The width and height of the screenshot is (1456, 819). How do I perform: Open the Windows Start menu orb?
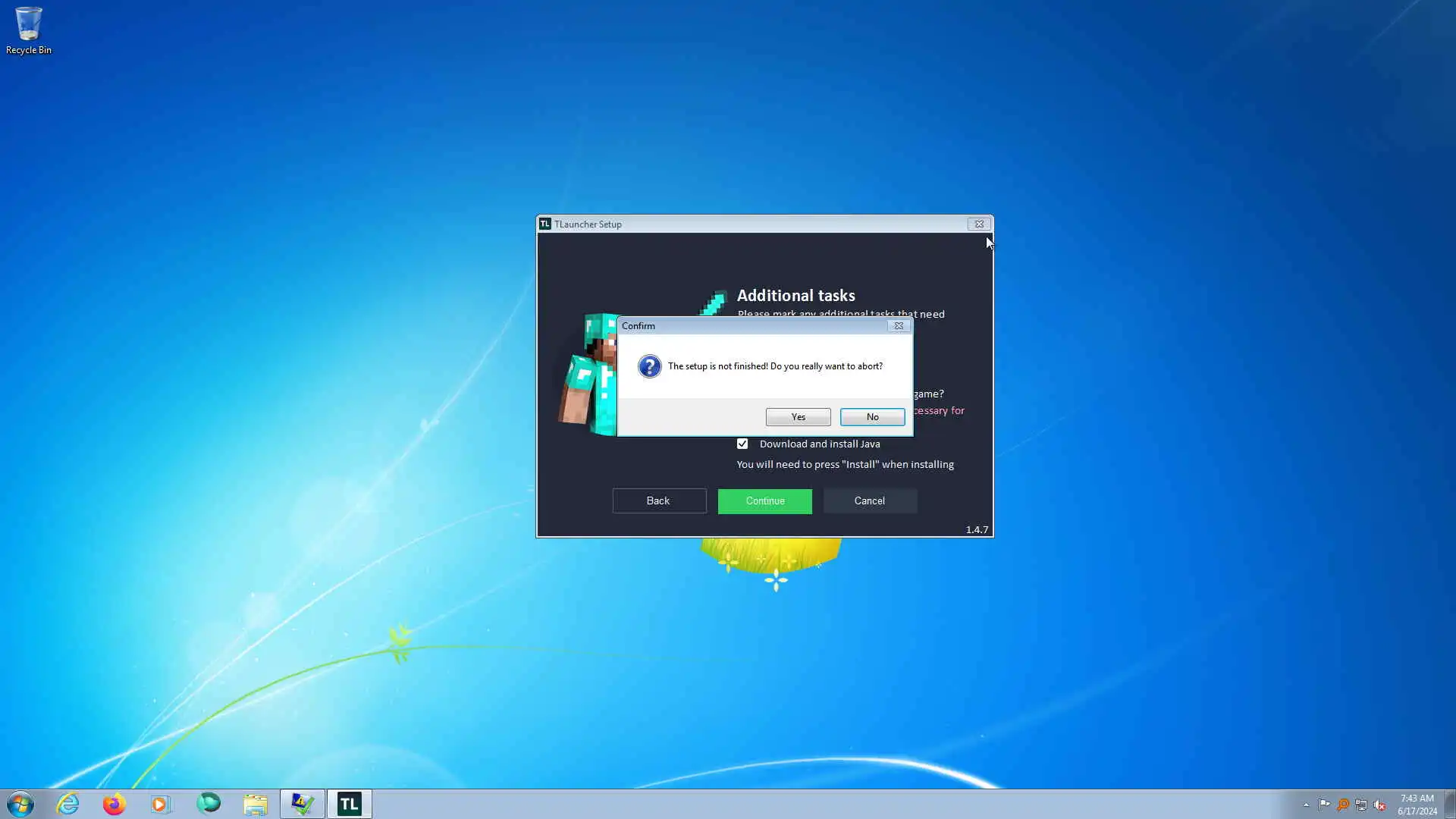[x=20, y=804]
